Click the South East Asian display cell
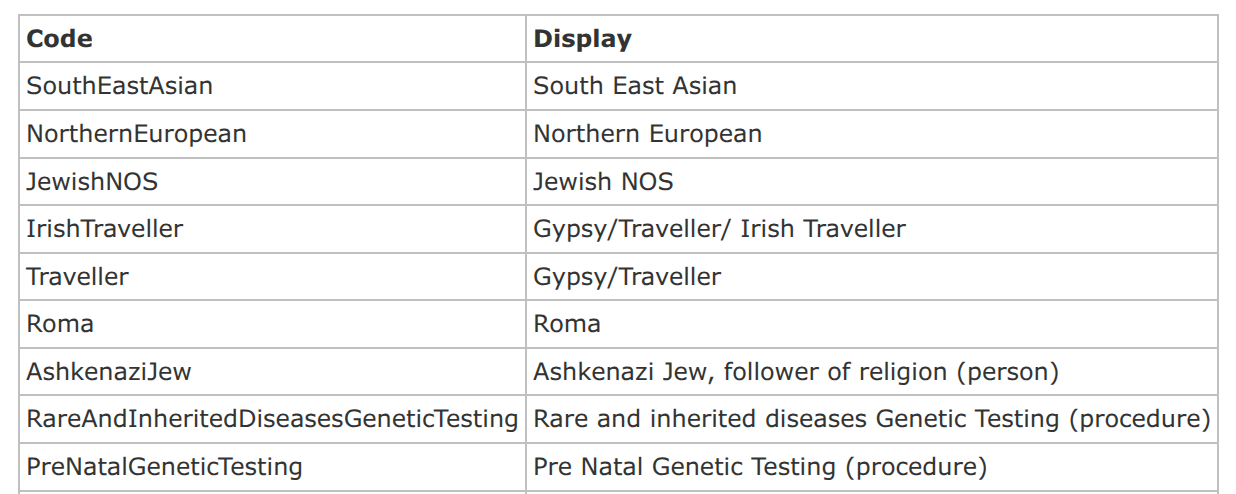This screenshot has width=1236, height=494. pyautogui.click(x=635, y=86)
